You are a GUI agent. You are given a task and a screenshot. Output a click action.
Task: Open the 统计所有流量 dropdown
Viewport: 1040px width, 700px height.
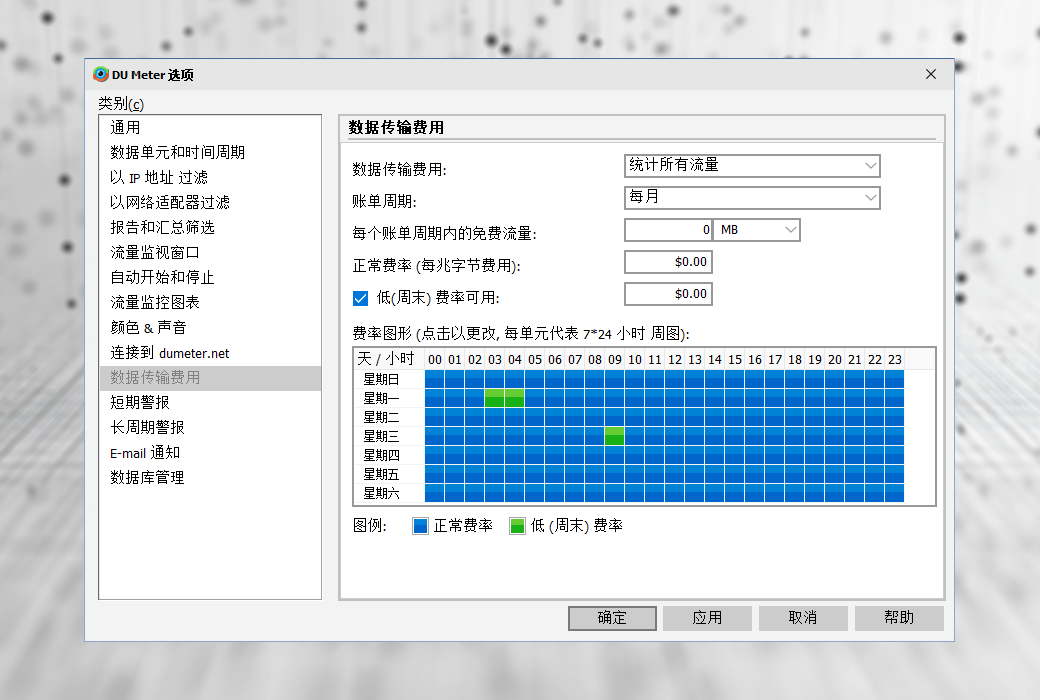tap(752, 166)
